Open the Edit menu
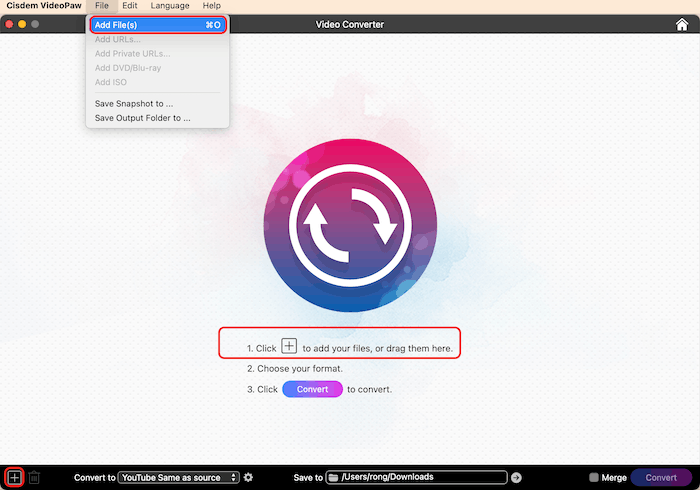The width and height of the screenshot is (700, 490). click(x=130, y=6)
